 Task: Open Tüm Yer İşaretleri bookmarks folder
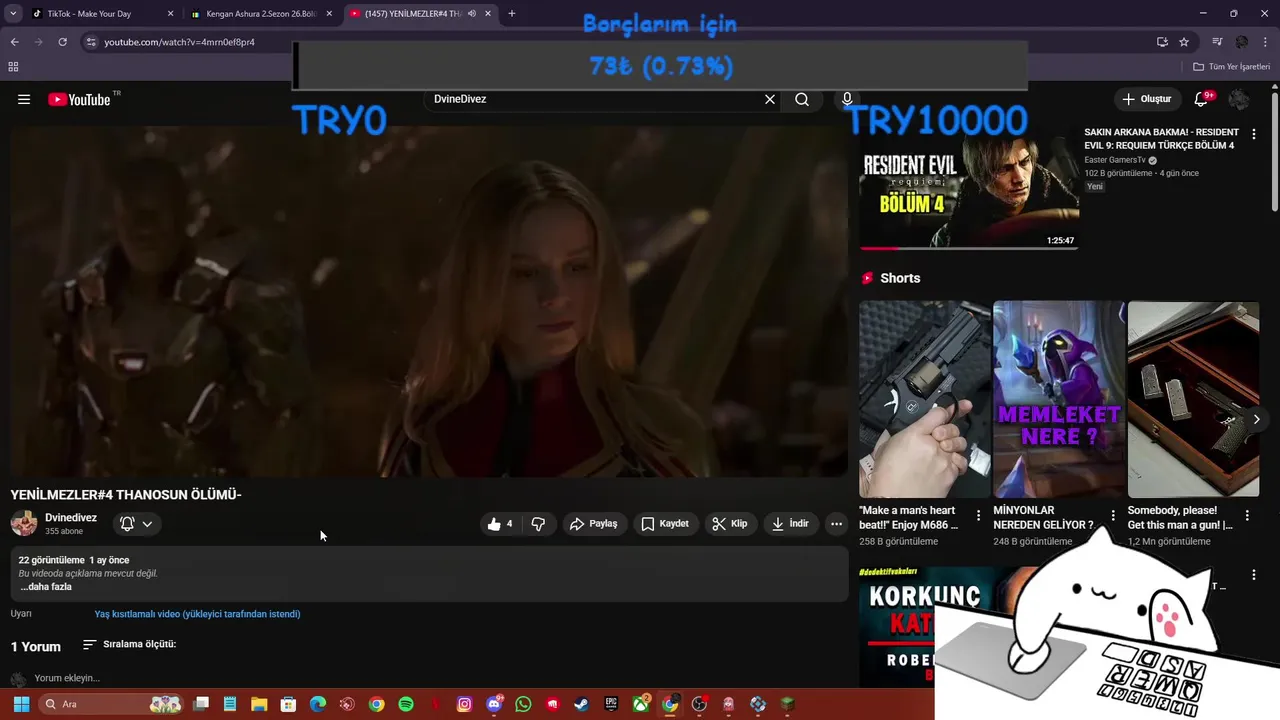1231,67
